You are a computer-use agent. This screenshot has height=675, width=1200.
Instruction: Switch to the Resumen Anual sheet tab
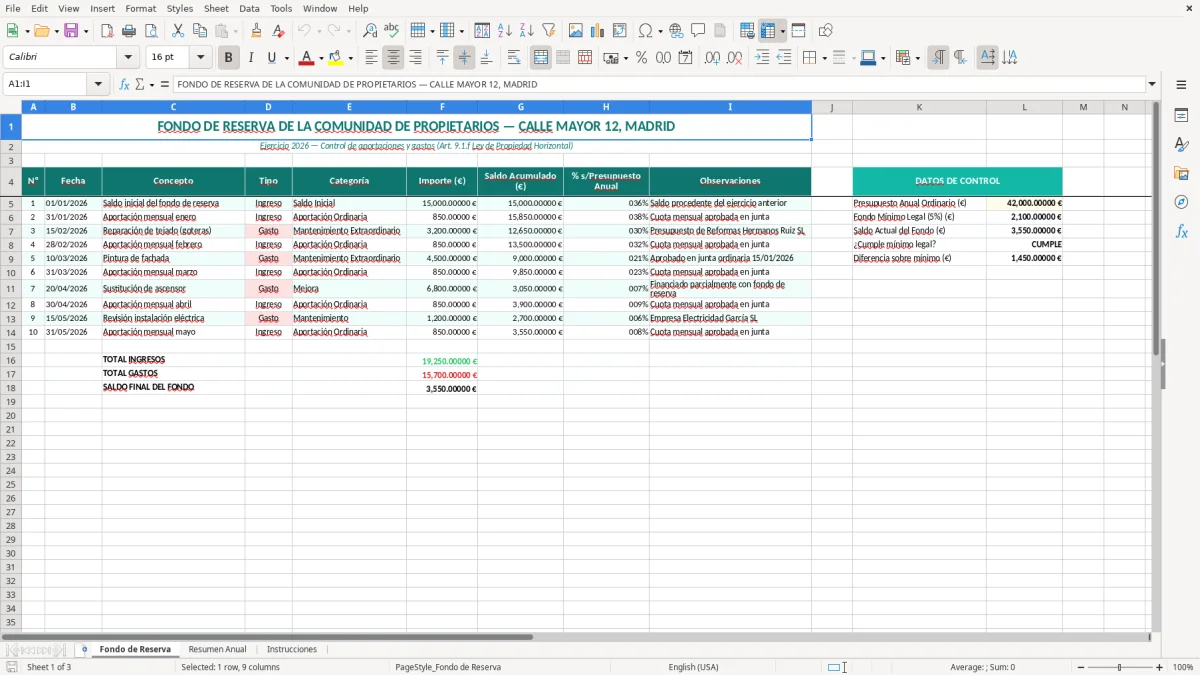click(217, 649)
